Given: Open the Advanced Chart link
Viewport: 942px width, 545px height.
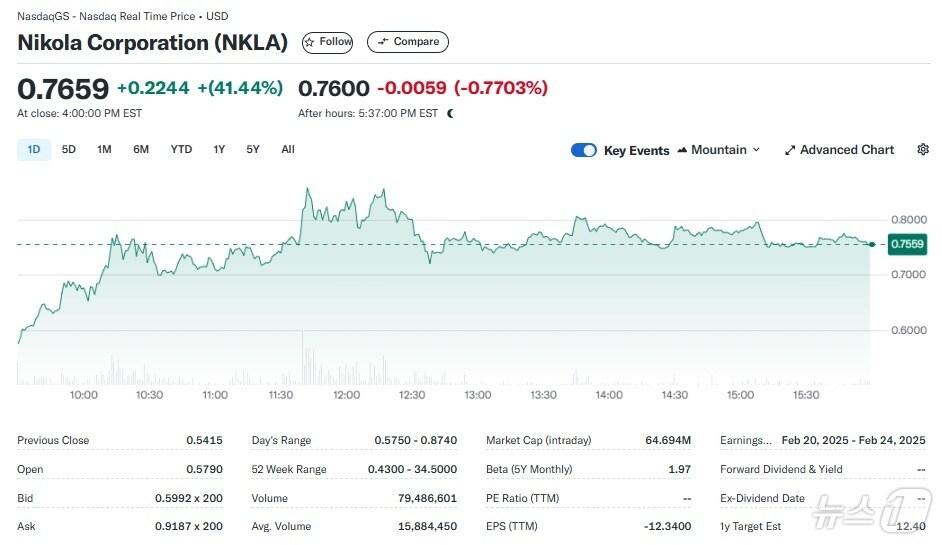Looking at the screenshot, I should pyautogui.click(x=846, y=150).
